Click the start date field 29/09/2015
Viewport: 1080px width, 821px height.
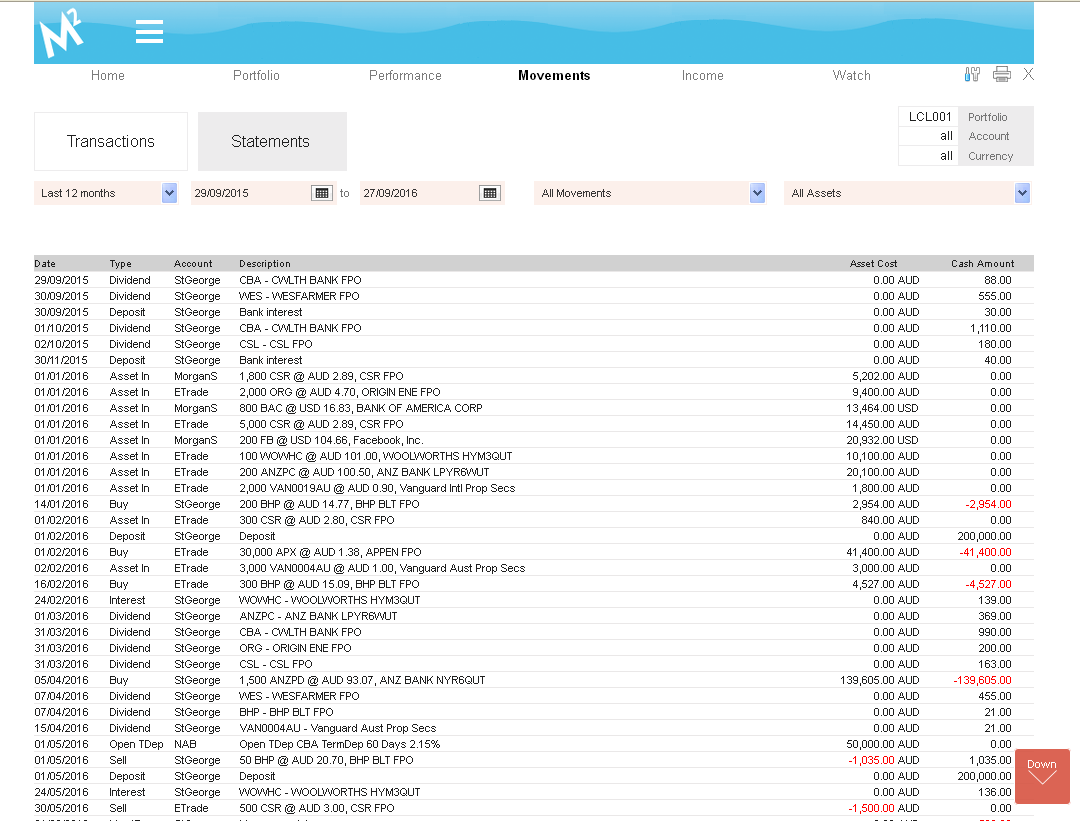[x=250, y=193]
